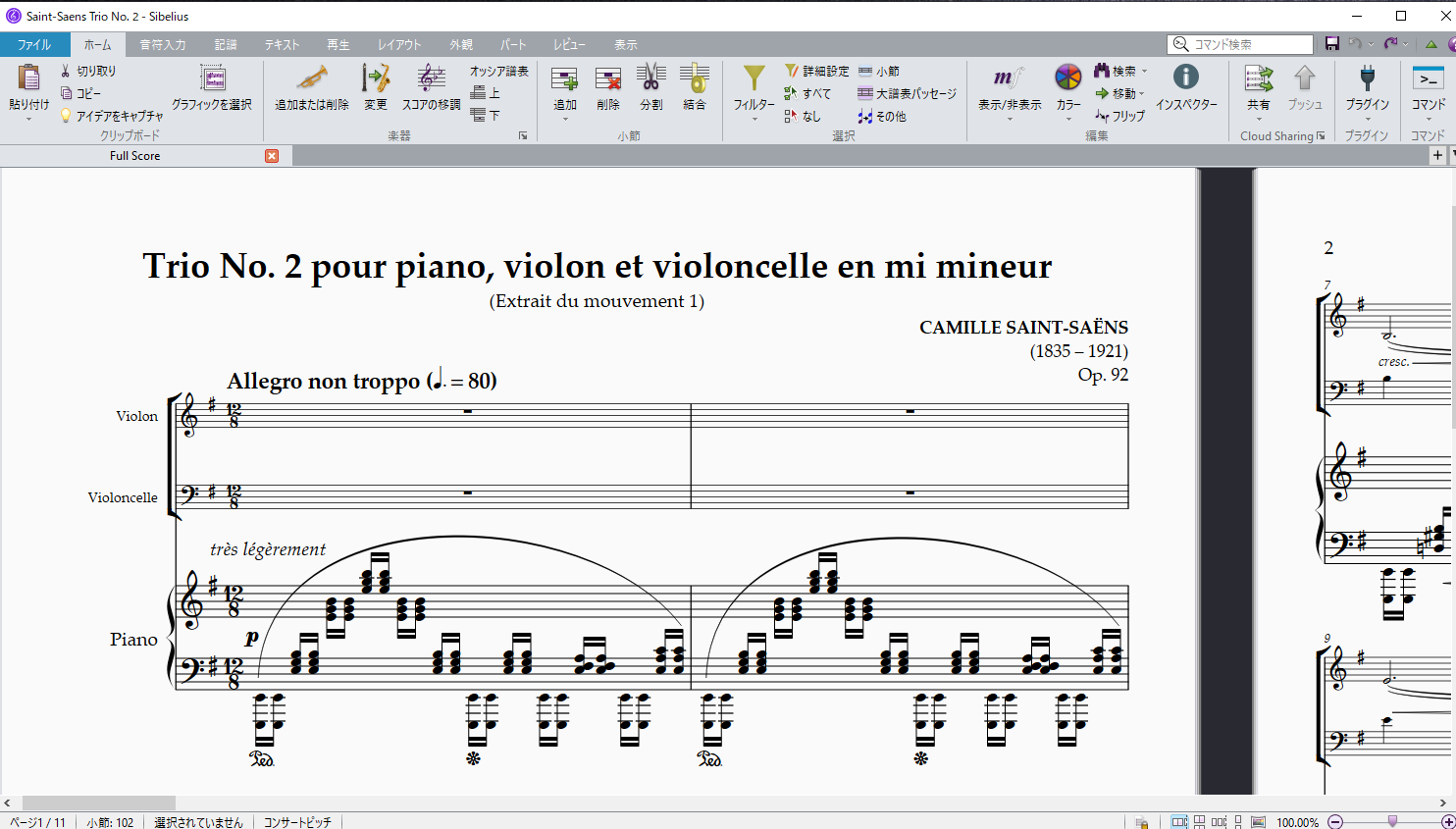The height and width of the screenshot is (829, 1456).
Task: Click その他 selection option
Action: (882, 116)
